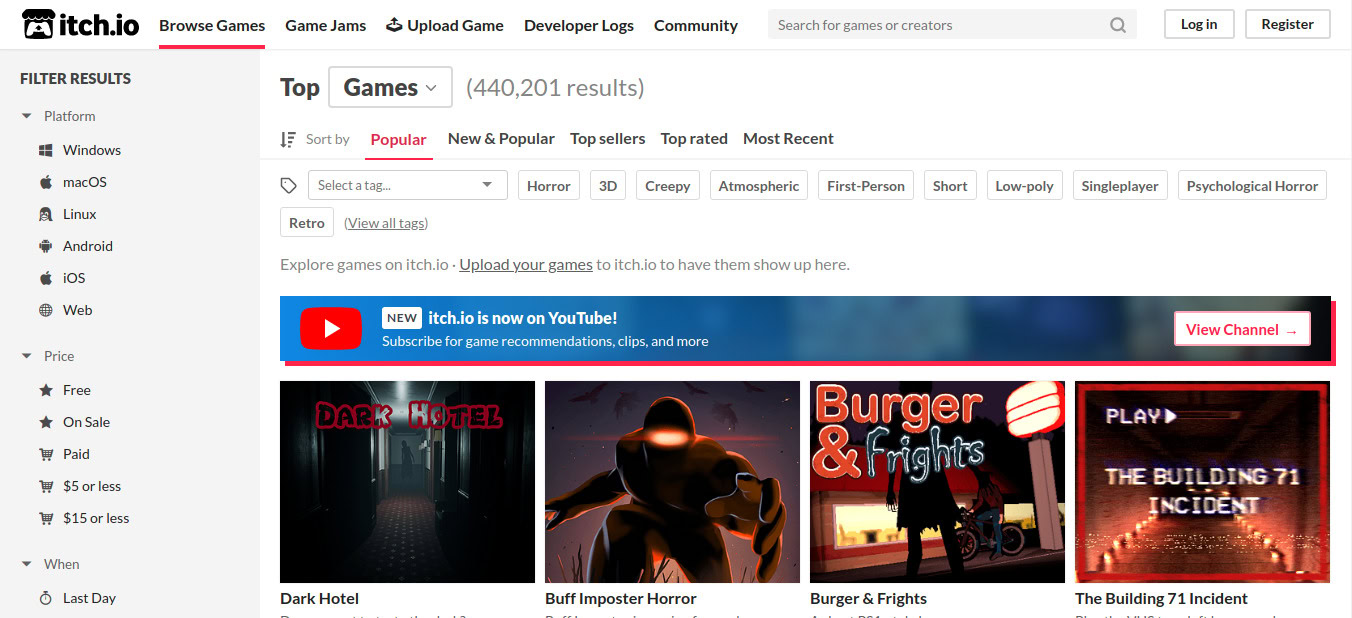Image resolution: width=1352 pixels, height=618 pixels.
Task: Open the Buff Imposter Horror thumbnail
Action: tap(672, 482)
